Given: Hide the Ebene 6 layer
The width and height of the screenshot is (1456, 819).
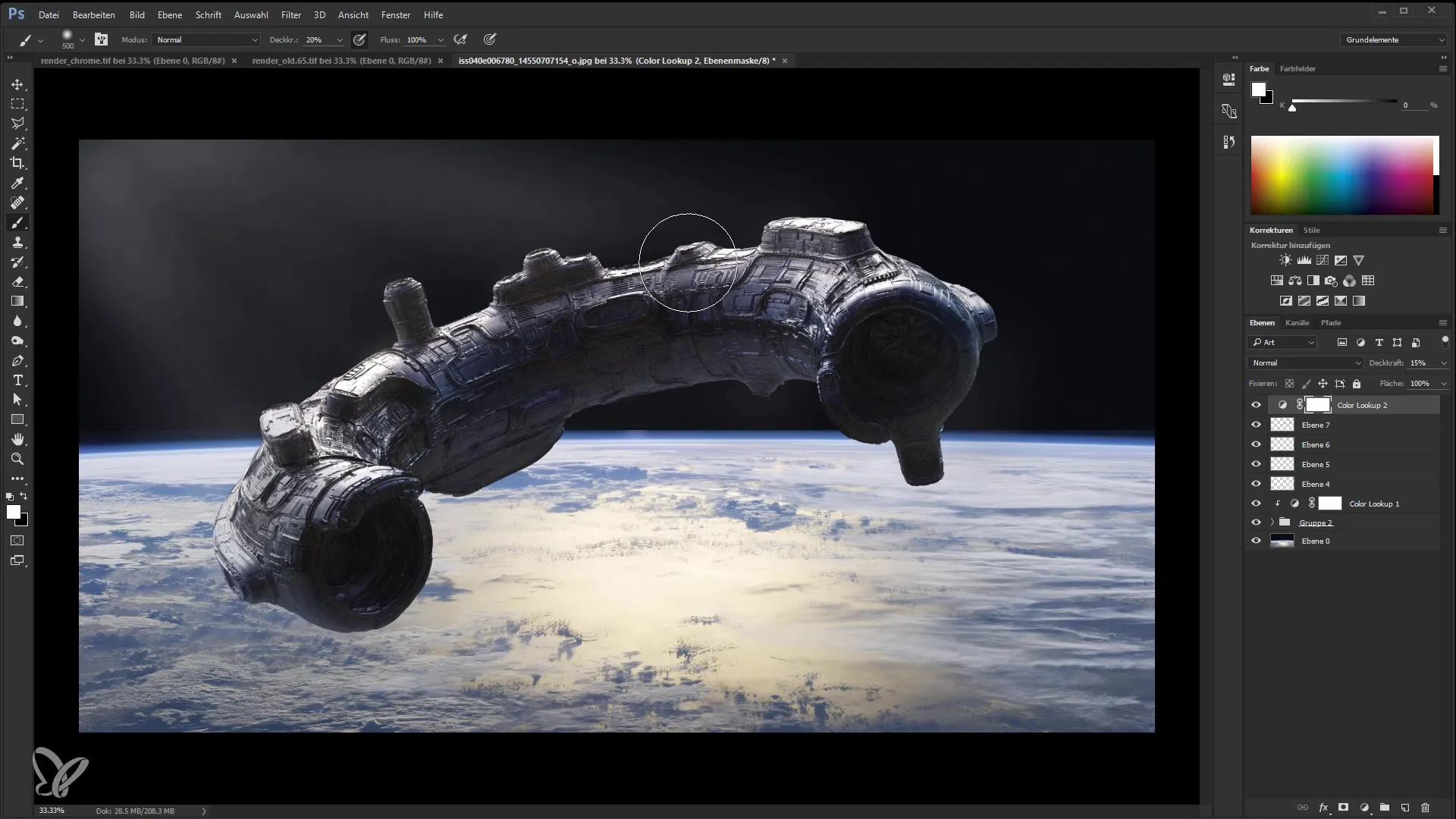Looking at the screenshot, I should point(1256,444).
